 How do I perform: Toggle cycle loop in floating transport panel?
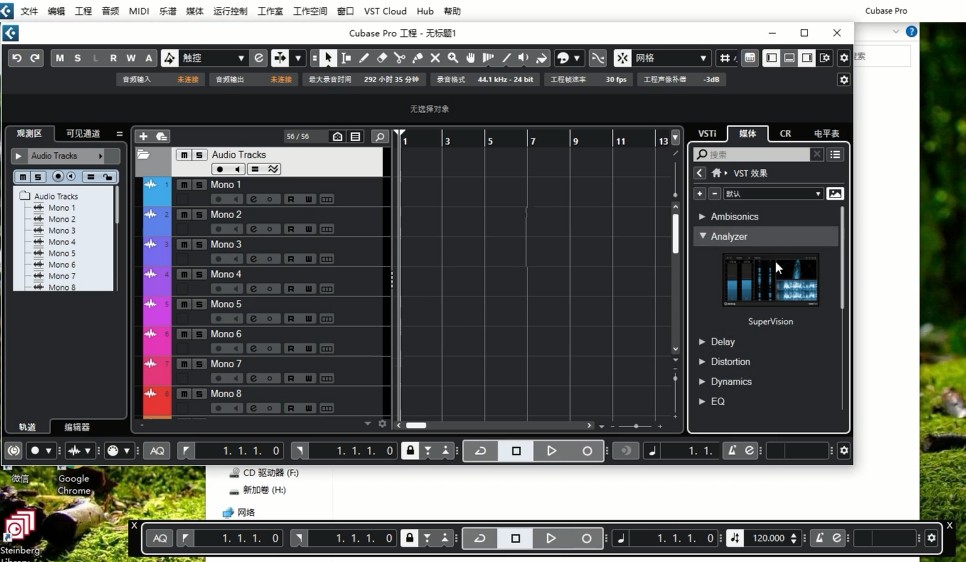(479, 539)
